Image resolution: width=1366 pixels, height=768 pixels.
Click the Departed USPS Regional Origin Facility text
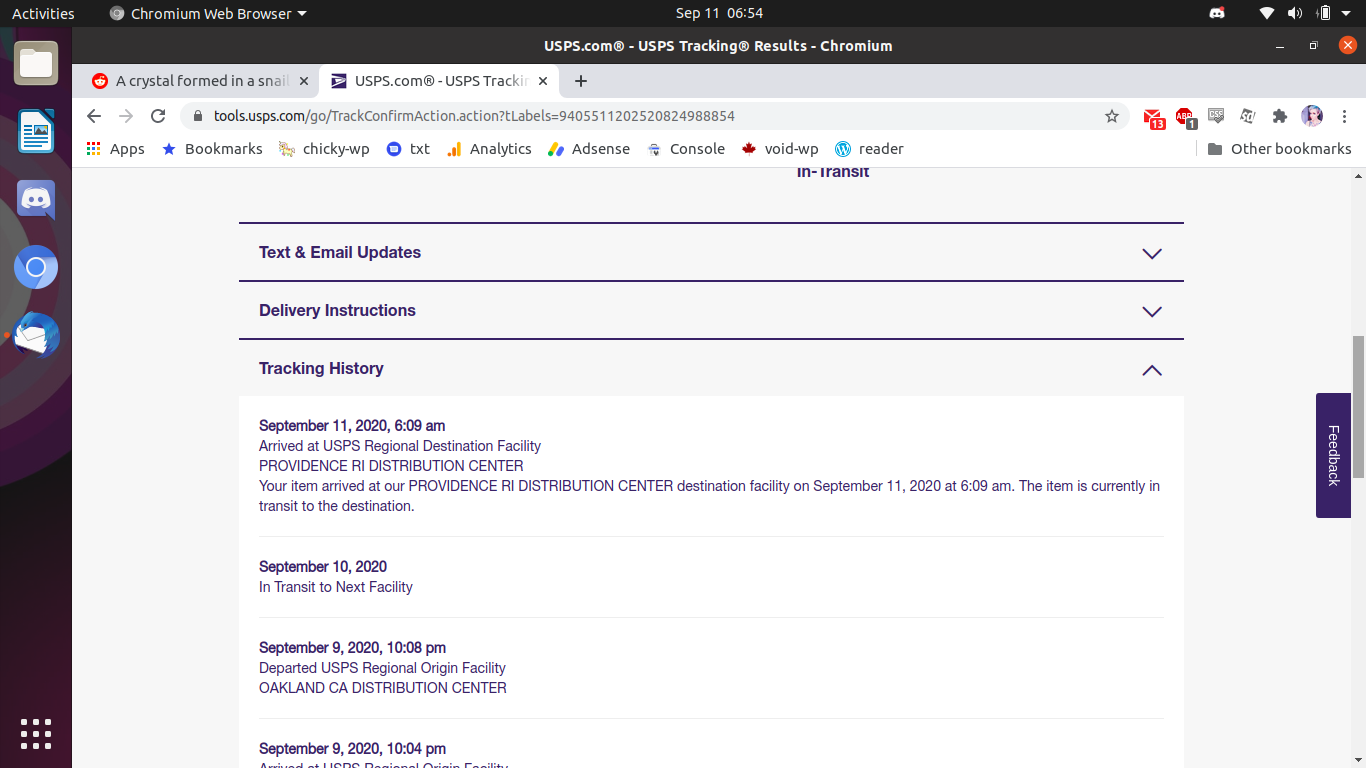tap(382, 668)
